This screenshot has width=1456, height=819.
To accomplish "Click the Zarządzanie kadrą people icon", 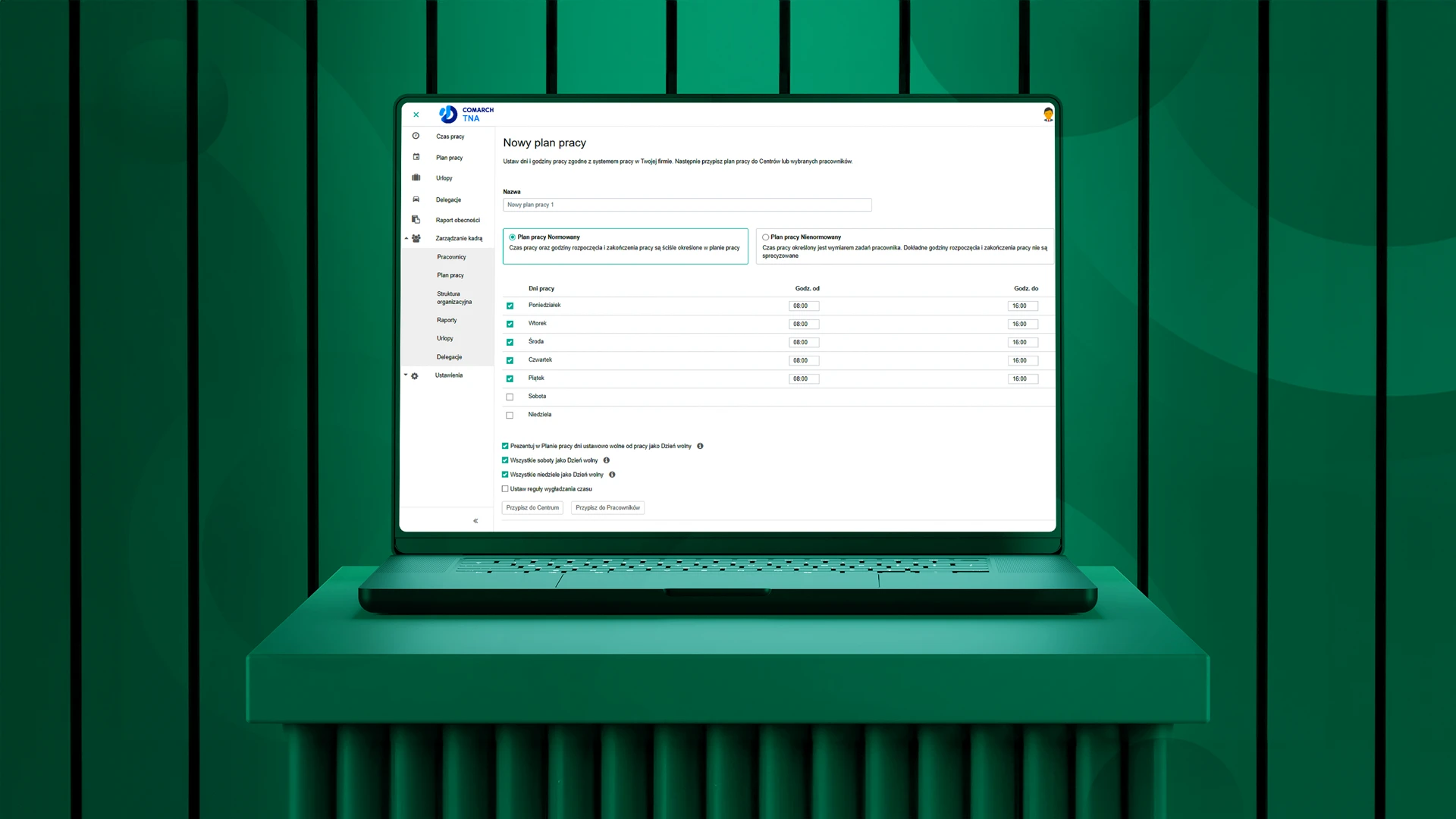I will [416, 238].
